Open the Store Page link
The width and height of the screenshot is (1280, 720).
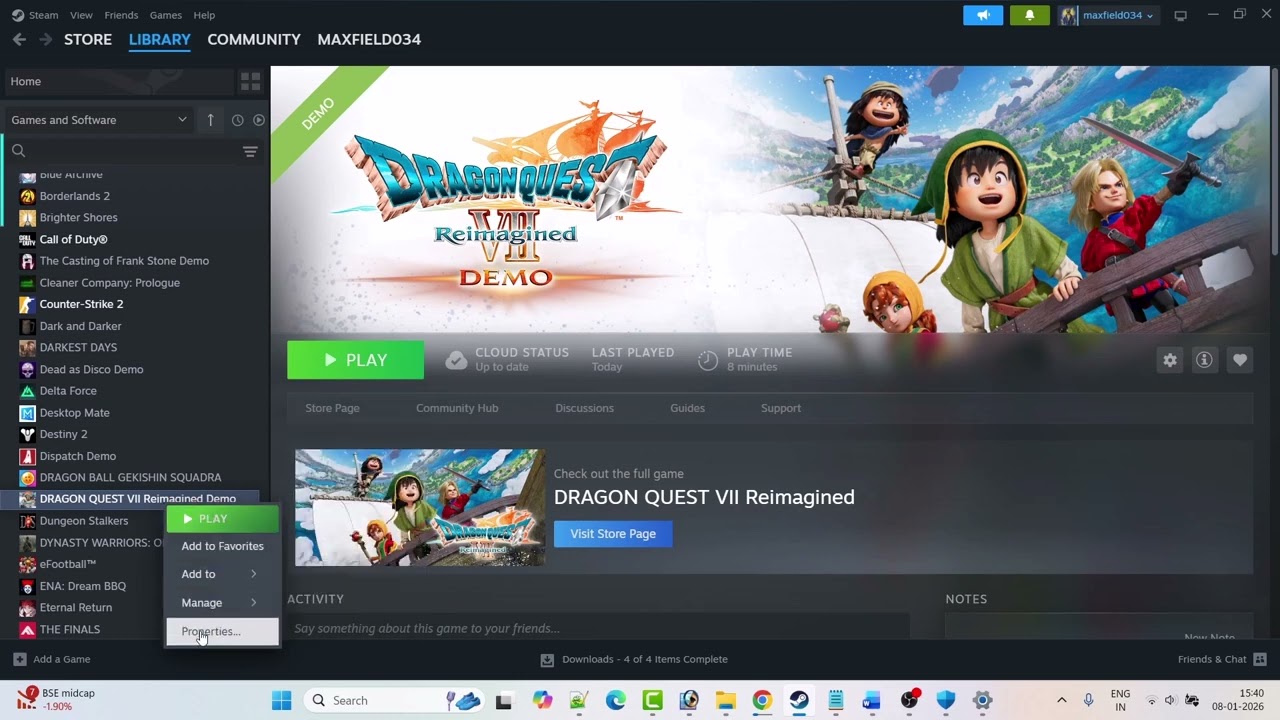pyautogui.click(x=332, y=408)
